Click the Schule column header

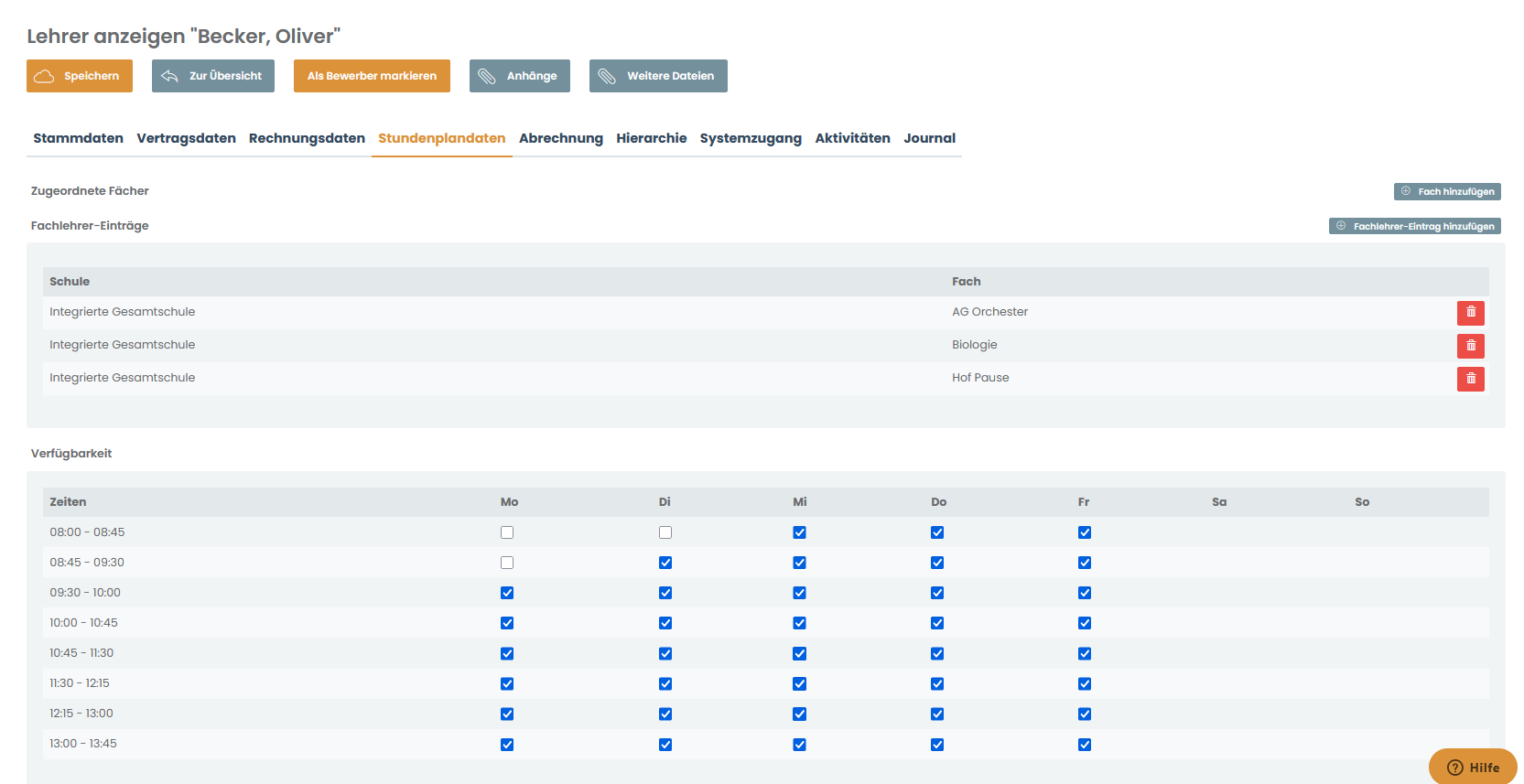[x=70, y=282]
